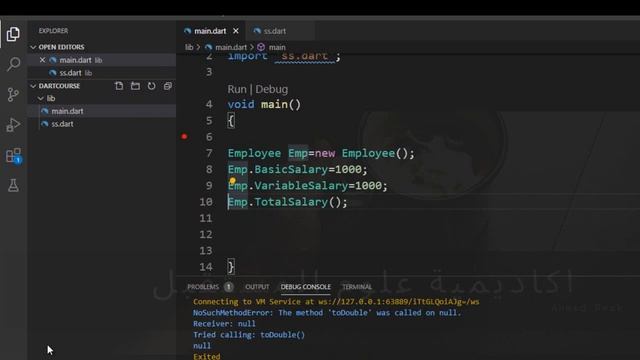Click the lib breadcrumb segment
Screen dimensions: 640x360
pos(189,47)
